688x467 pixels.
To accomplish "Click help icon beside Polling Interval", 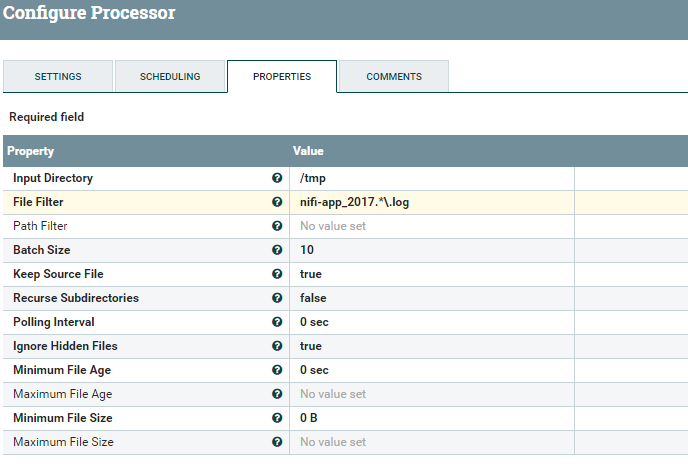I will tap(277, 322).
